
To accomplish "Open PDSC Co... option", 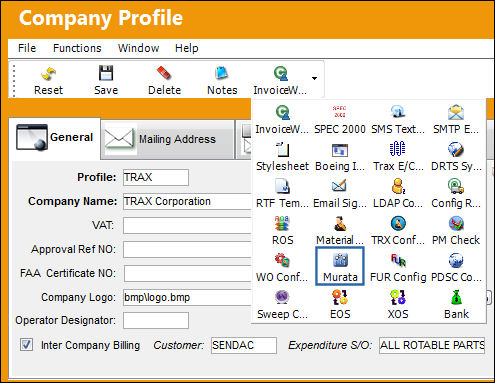I will tap(456, 268).
